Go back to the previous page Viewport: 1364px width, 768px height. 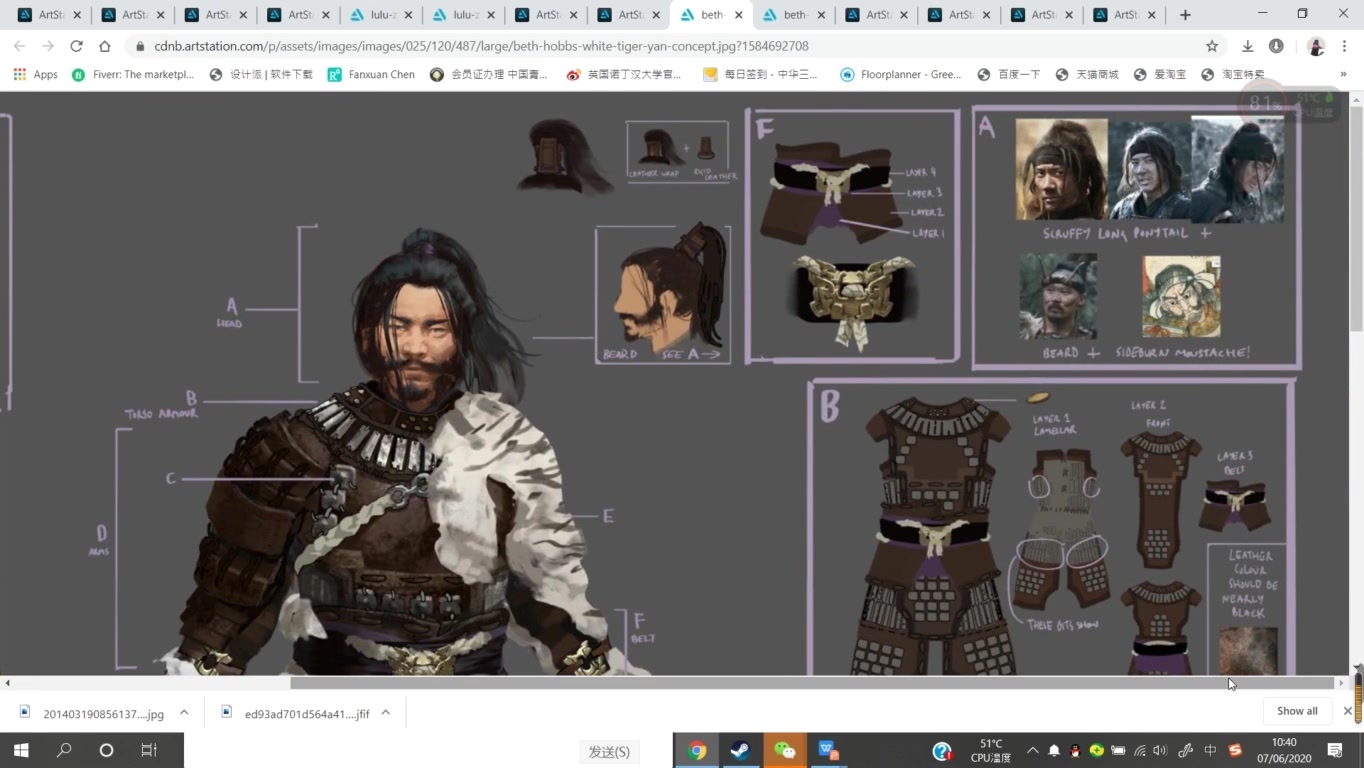pyautogui.click(x=20, y=46)
